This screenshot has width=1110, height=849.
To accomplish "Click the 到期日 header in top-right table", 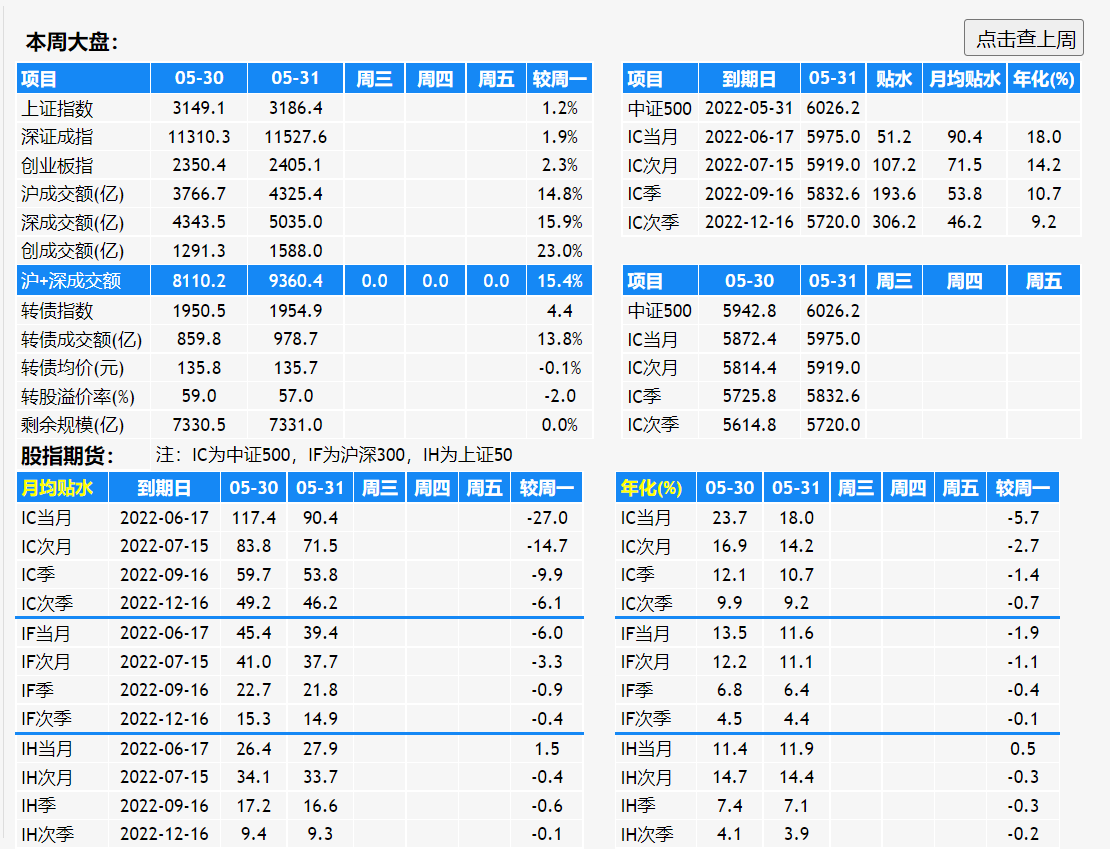I will [749, 79].
